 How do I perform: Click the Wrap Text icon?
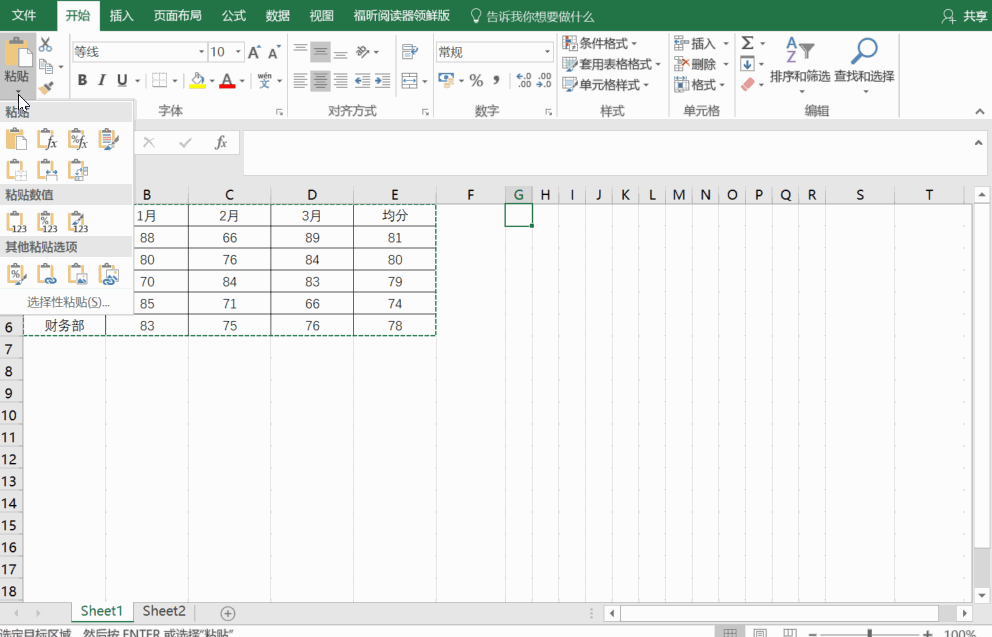(409, 52)
